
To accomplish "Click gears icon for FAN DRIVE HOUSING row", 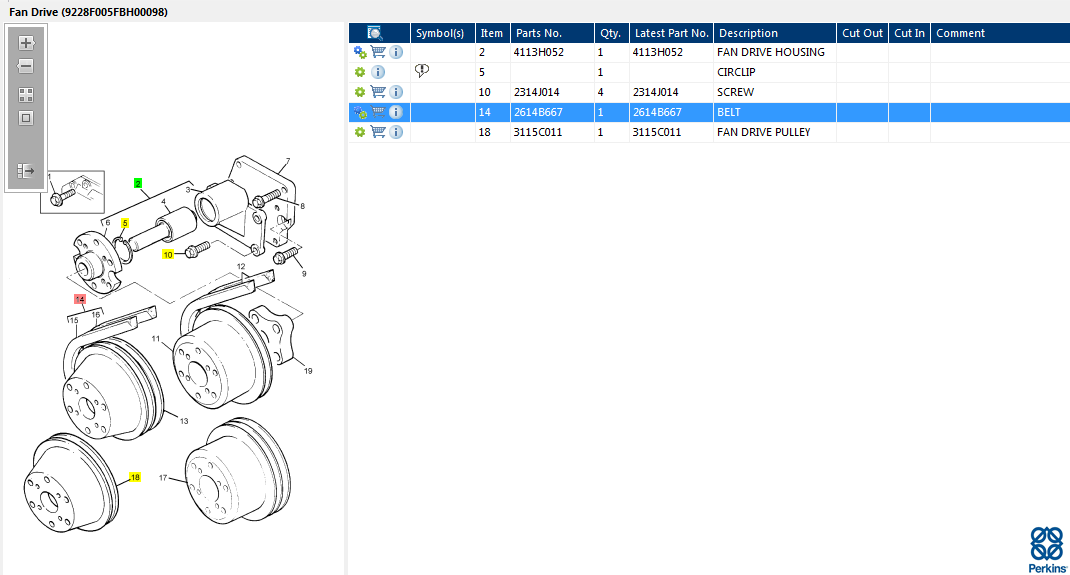I will [360, 52].
